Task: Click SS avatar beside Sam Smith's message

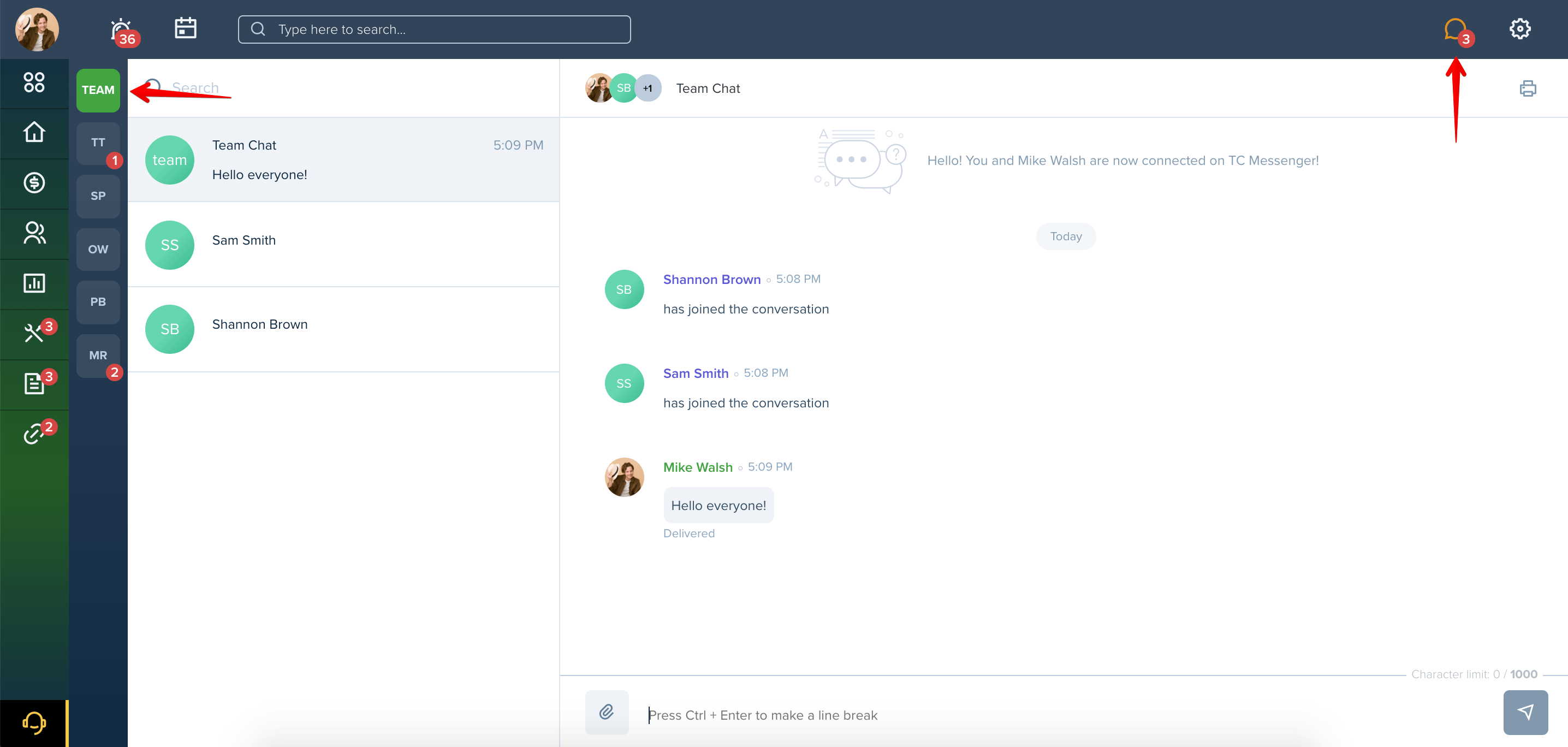Action: click(624, 383)
